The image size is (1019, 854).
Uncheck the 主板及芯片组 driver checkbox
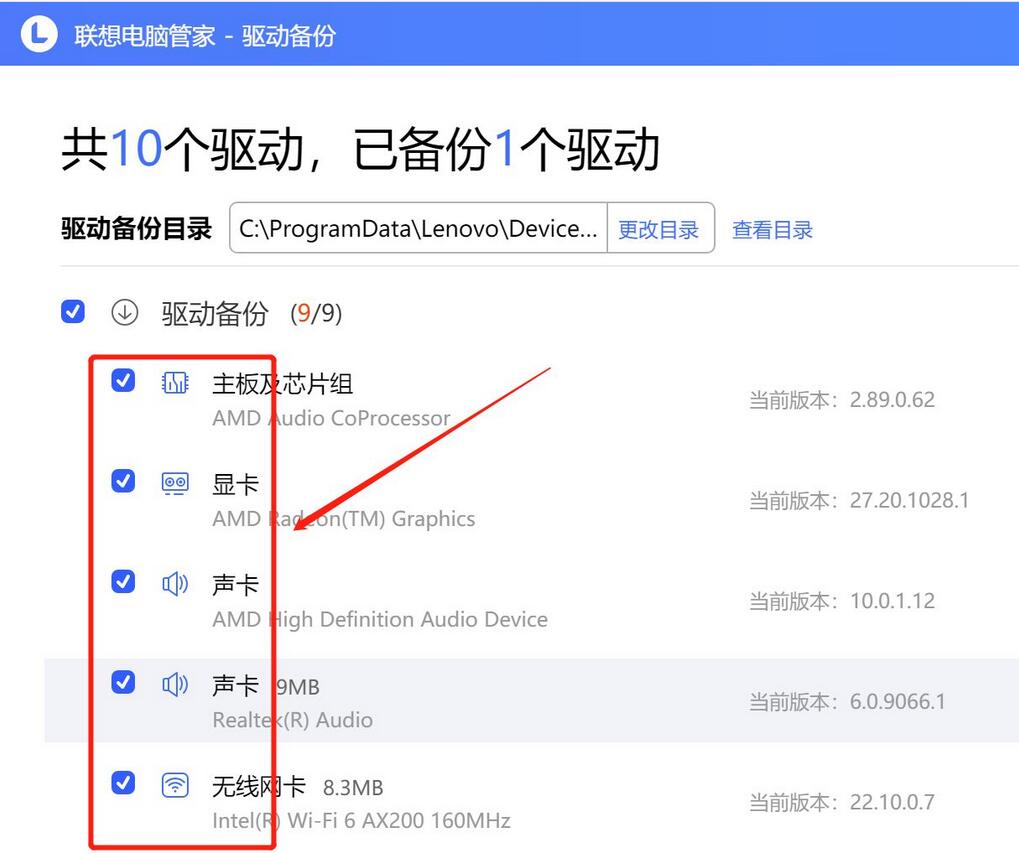[123, 380]
